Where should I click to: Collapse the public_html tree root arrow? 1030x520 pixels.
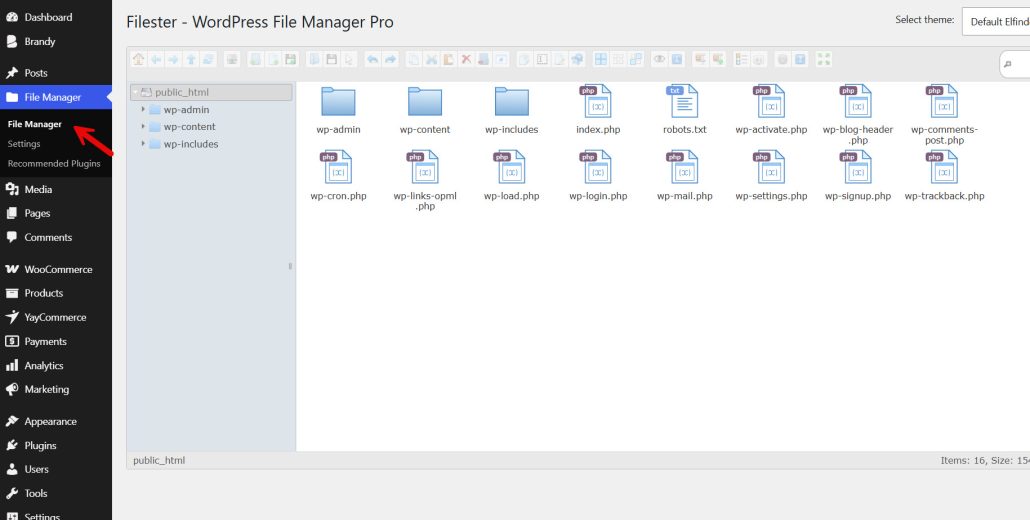click(x=136, y=93)
